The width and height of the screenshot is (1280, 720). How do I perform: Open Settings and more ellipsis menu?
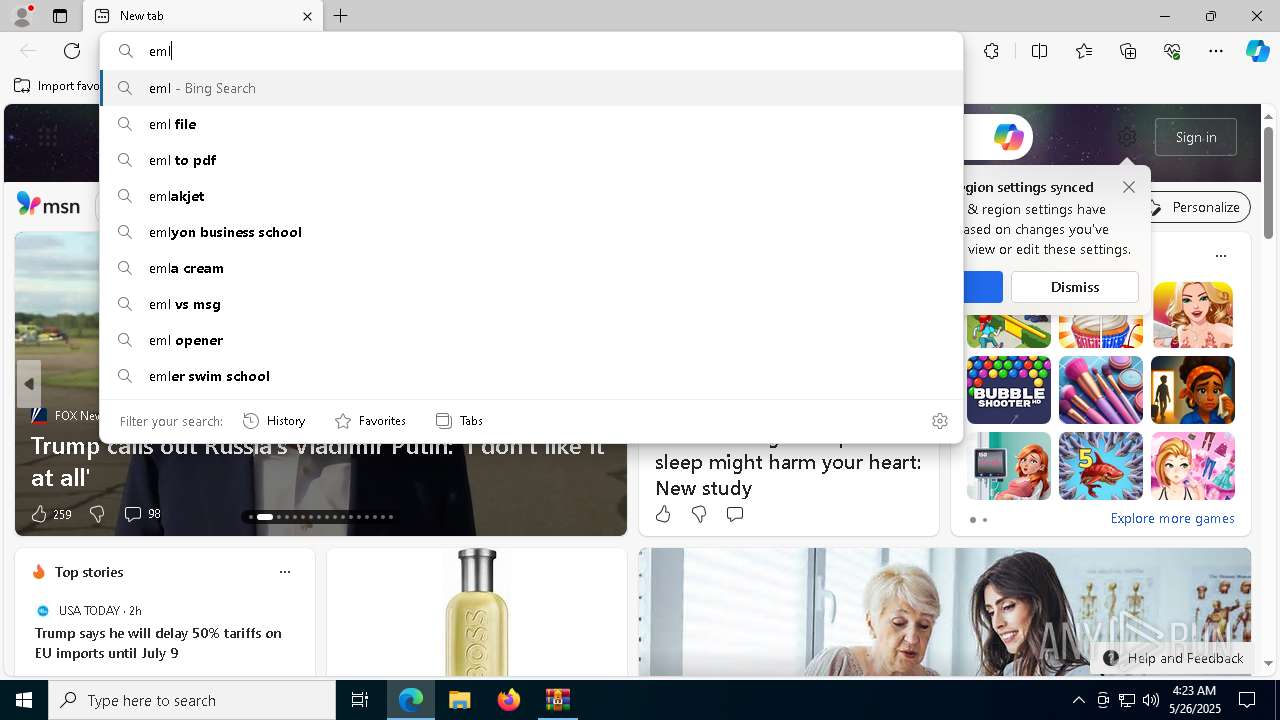(x=1216, y=51)
